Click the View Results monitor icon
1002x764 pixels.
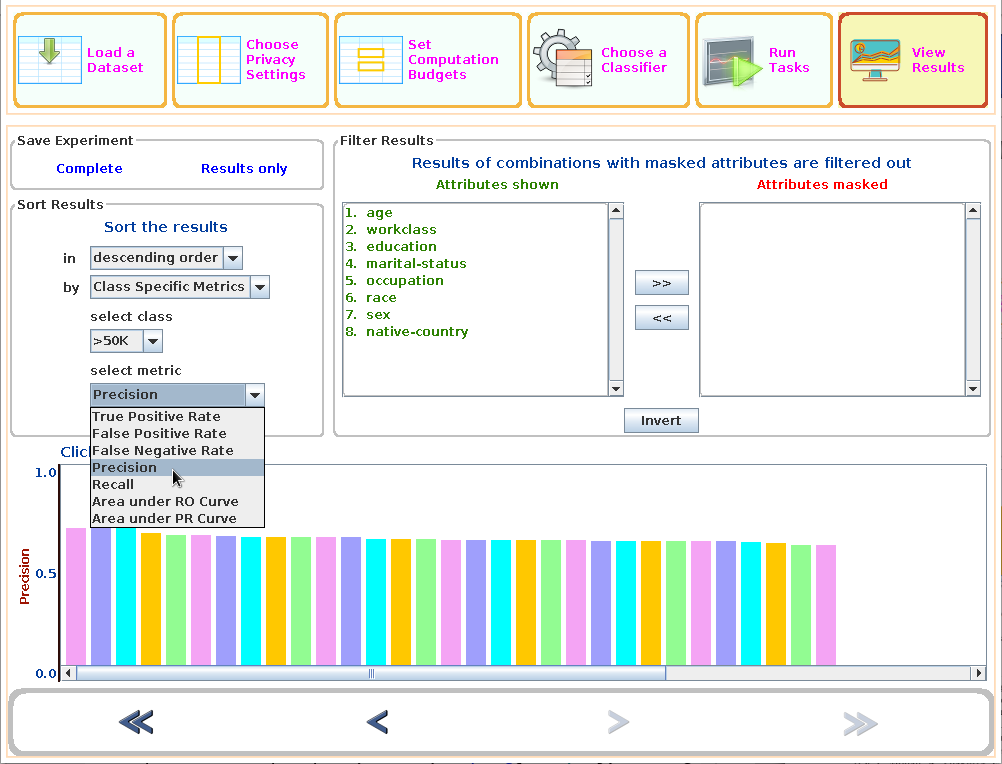coord(874,59)
